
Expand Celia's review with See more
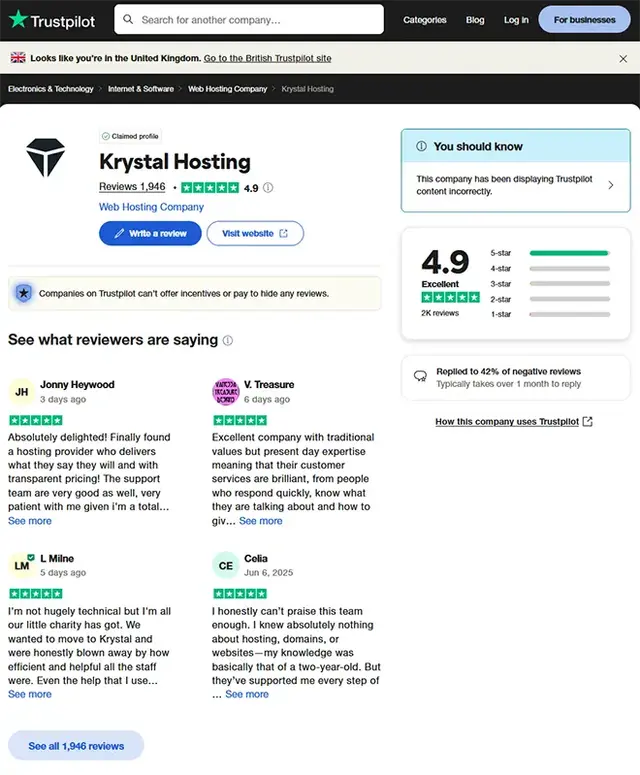pyautogui.click(x=247, y=694)
